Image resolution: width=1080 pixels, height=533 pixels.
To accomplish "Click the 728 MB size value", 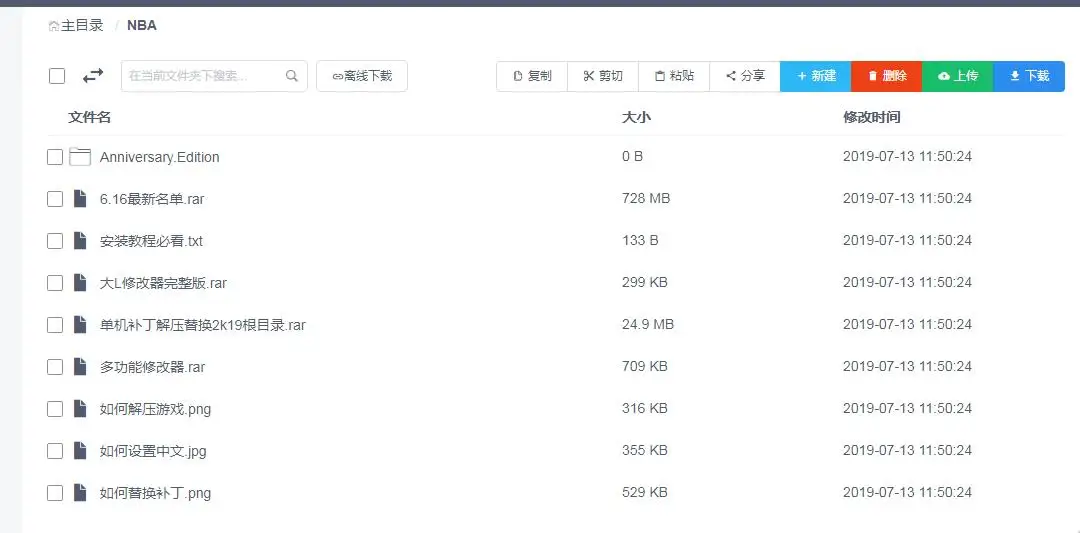I will (x=646, y=198).
